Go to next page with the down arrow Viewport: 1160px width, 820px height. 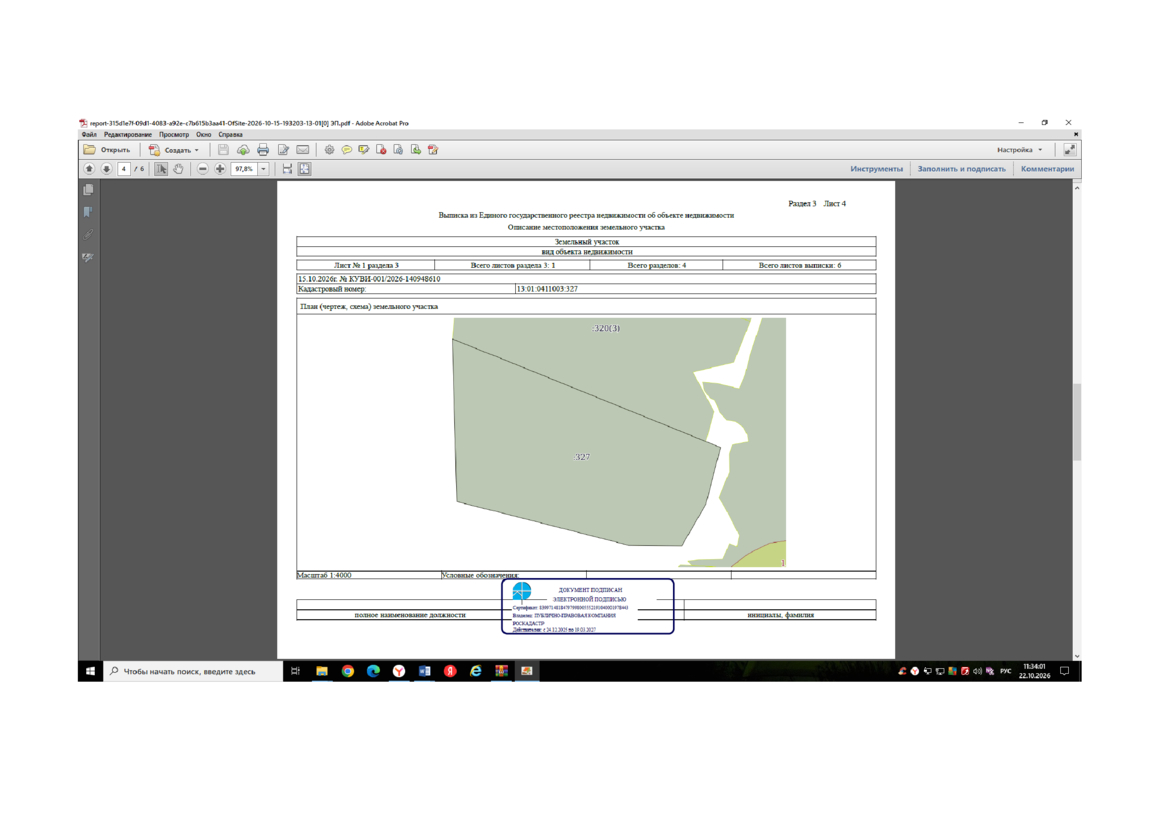pos(107,169)
